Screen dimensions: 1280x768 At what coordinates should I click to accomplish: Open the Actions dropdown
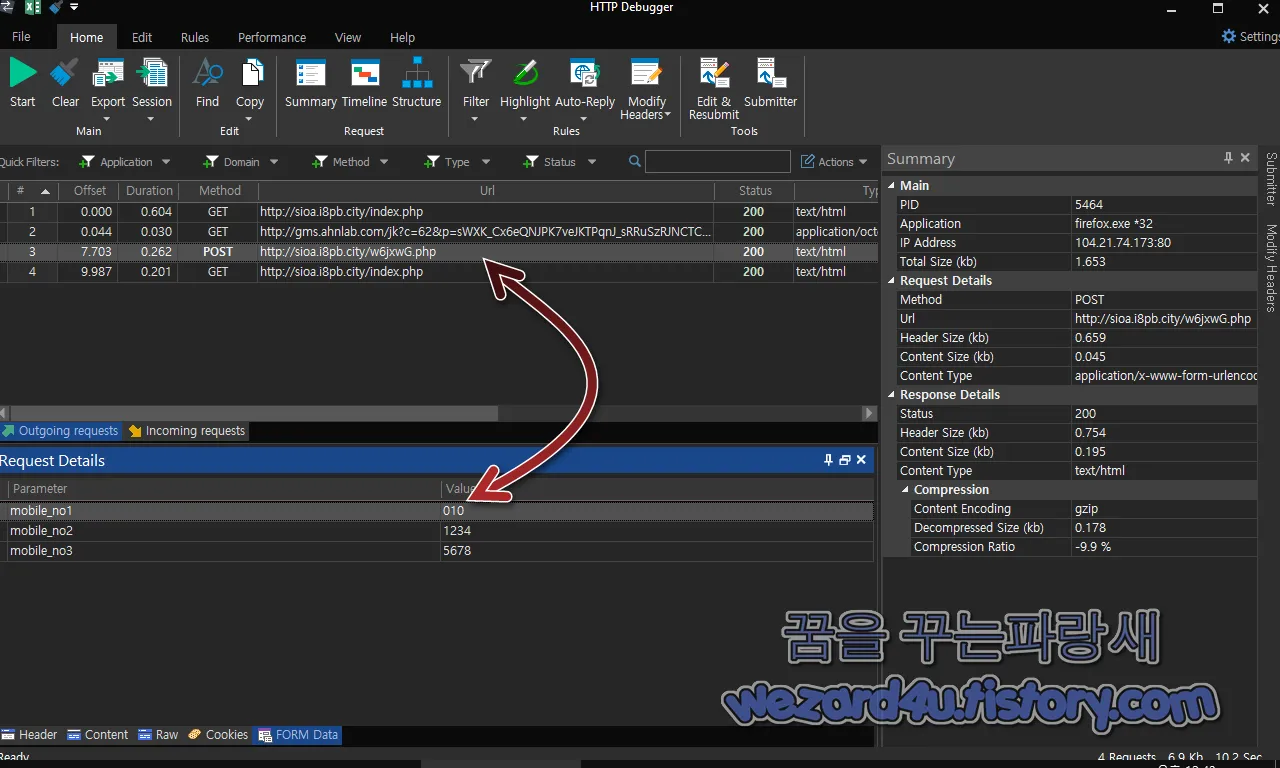click(835, 162)
